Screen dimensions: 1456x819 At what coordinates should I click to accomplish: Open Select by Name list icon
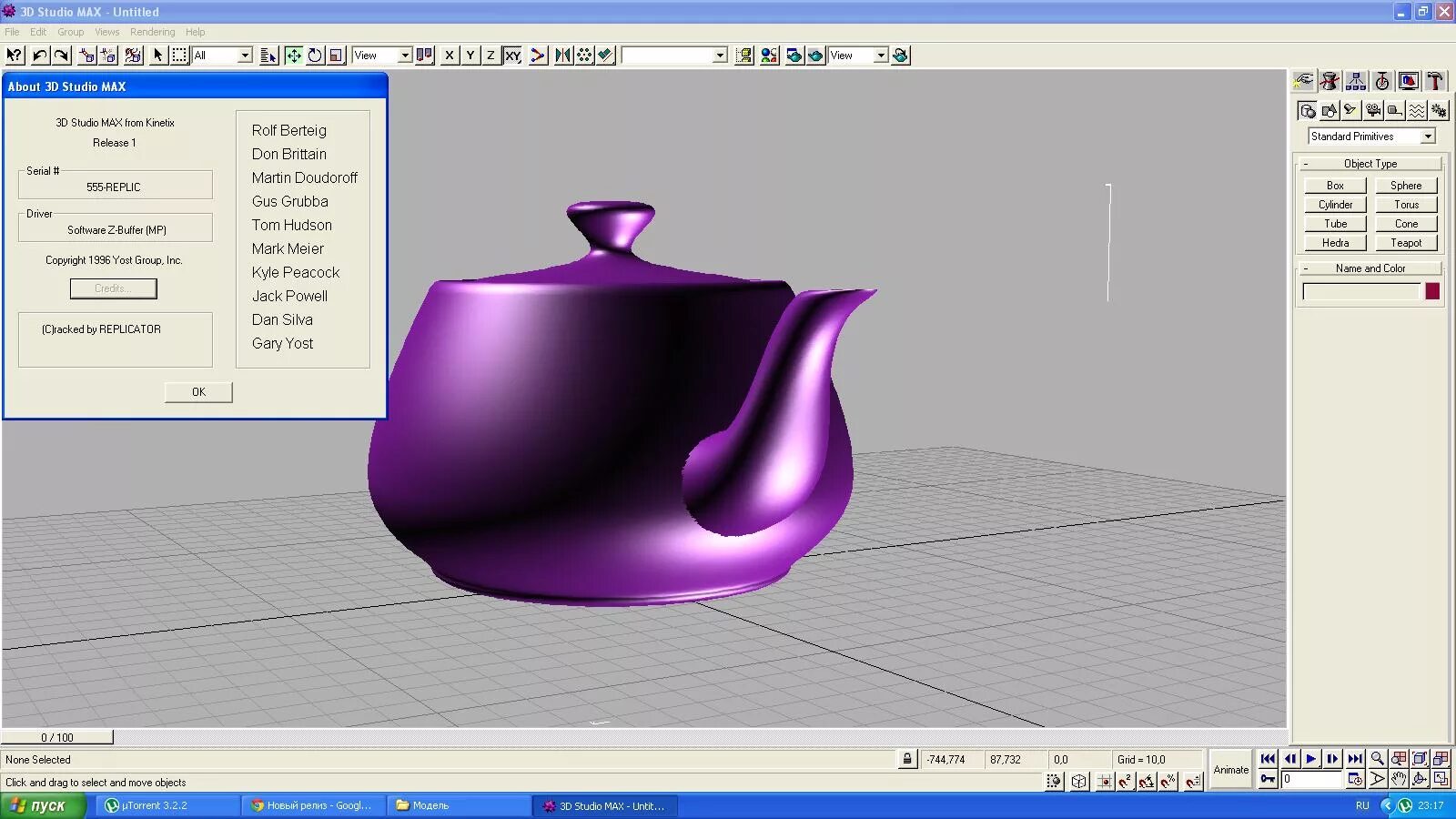coord(268,56)
